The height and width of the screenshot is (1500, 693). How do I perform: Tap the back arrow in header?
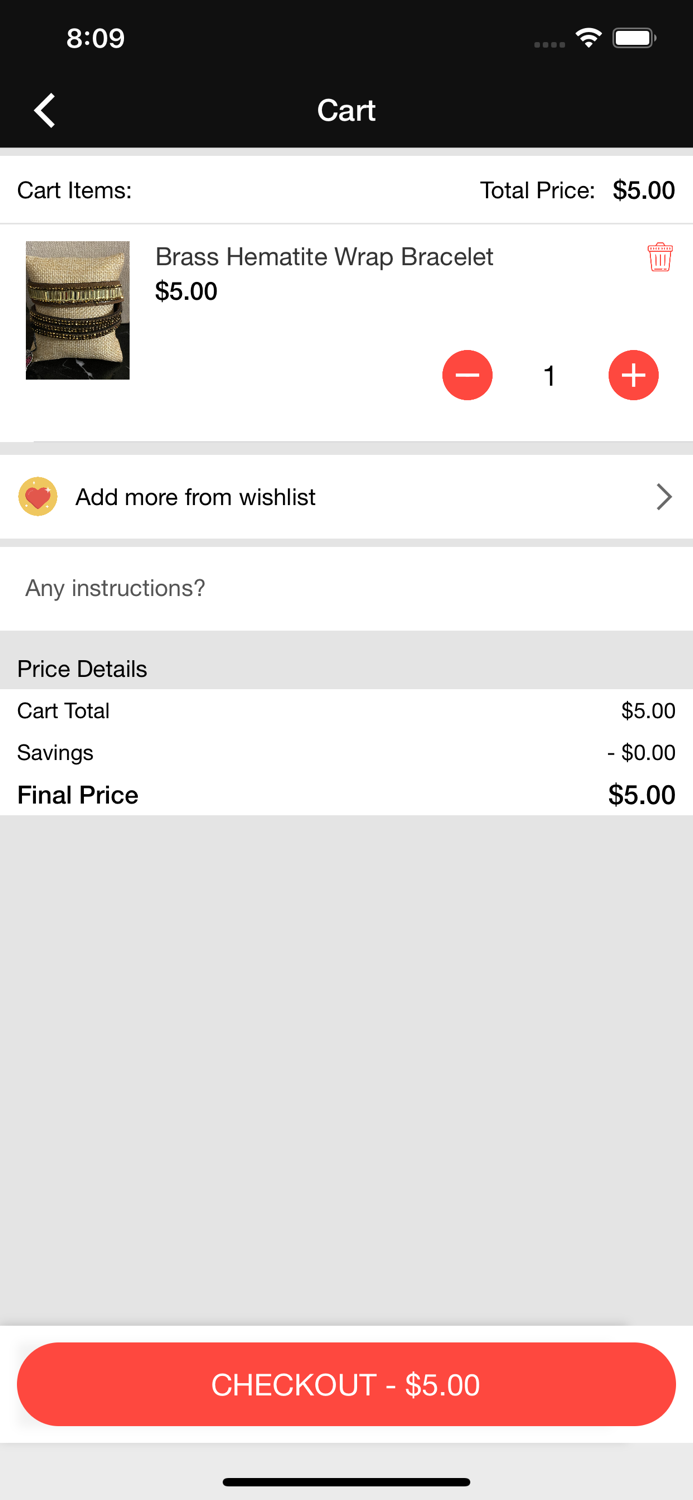tap(45, 110)
